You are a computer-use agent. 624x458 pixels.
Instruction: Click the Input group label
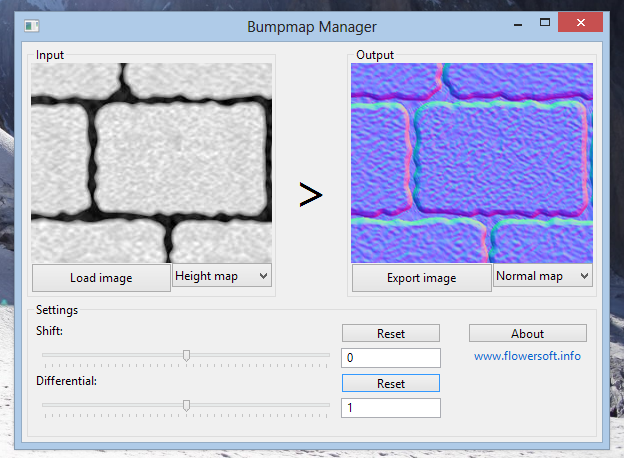(x=50, y=55)
